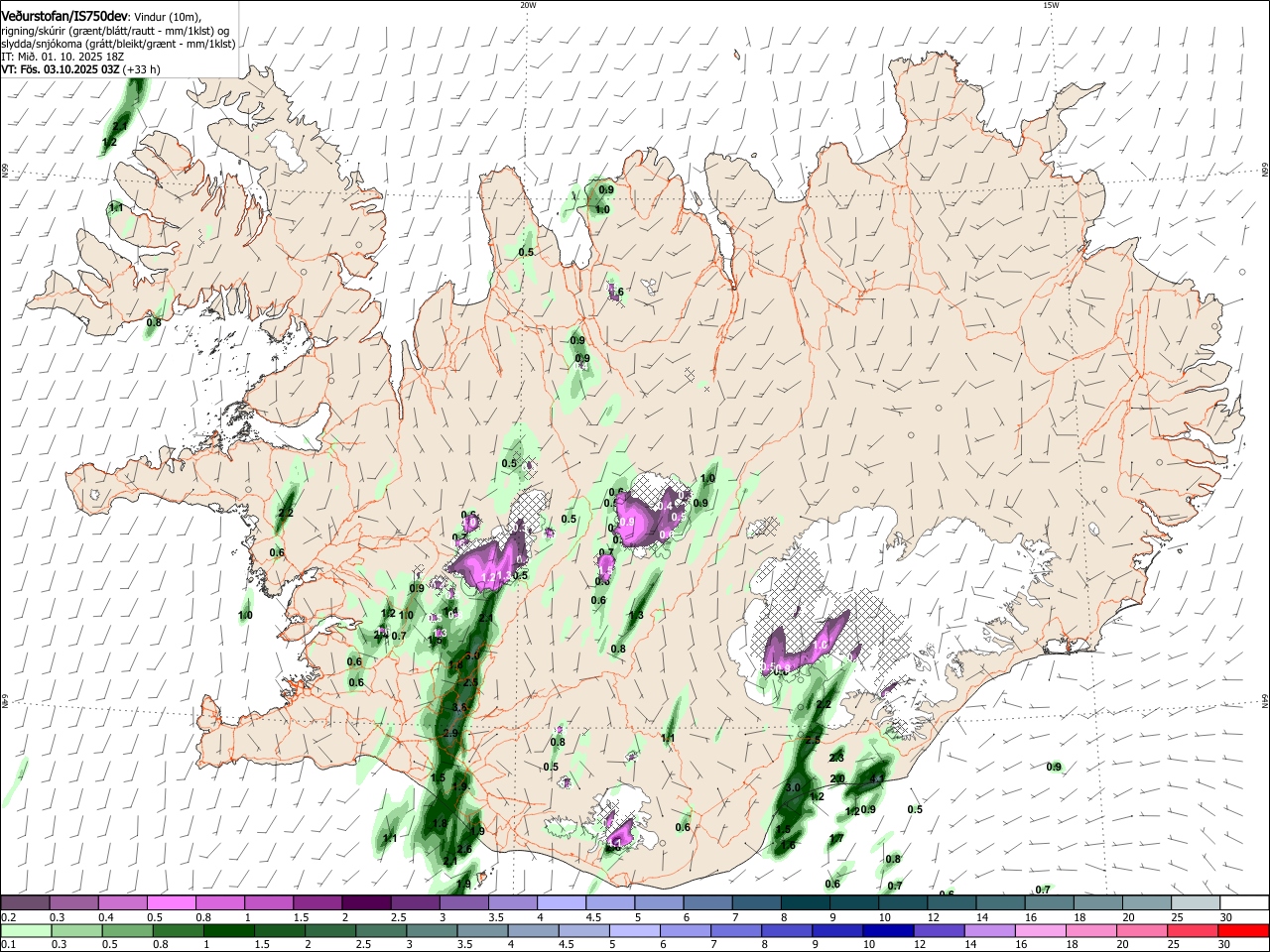Click the 'slydda/snjókoma' legend description line

tap(118, 44)
